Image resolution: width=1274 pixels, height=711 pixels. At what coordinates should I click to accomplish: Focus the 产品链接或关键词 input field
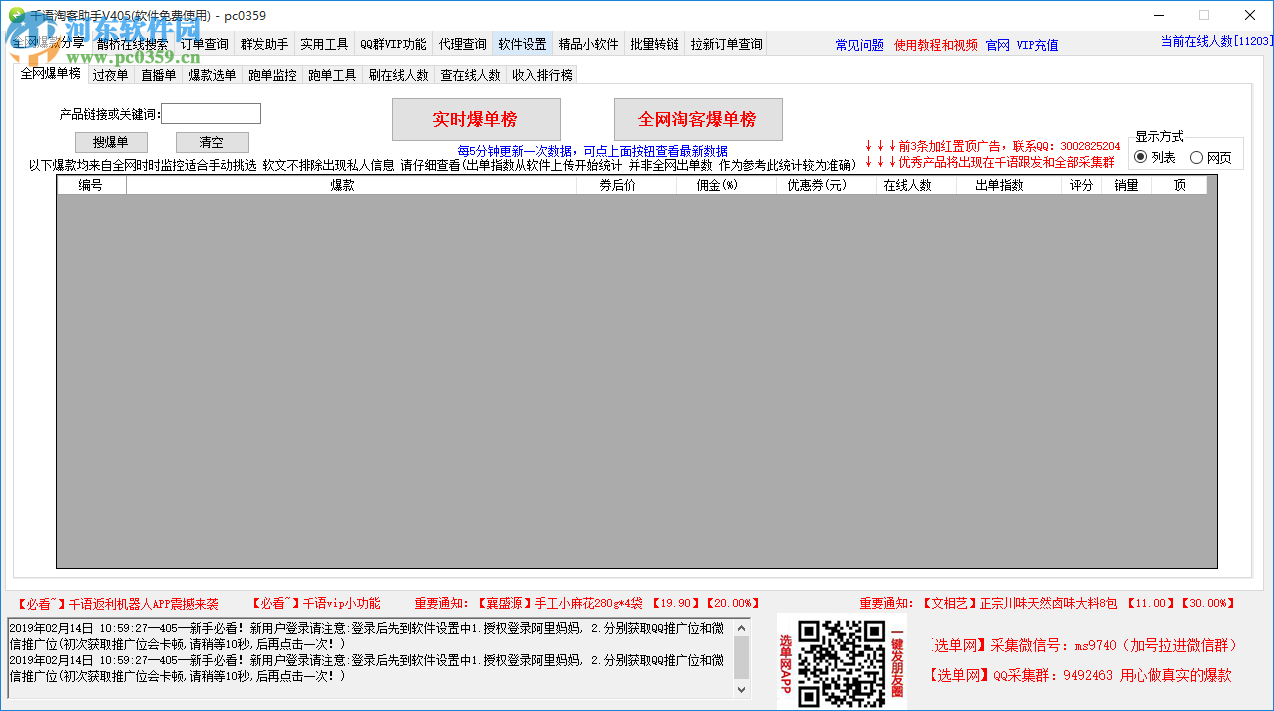[211, 114]
